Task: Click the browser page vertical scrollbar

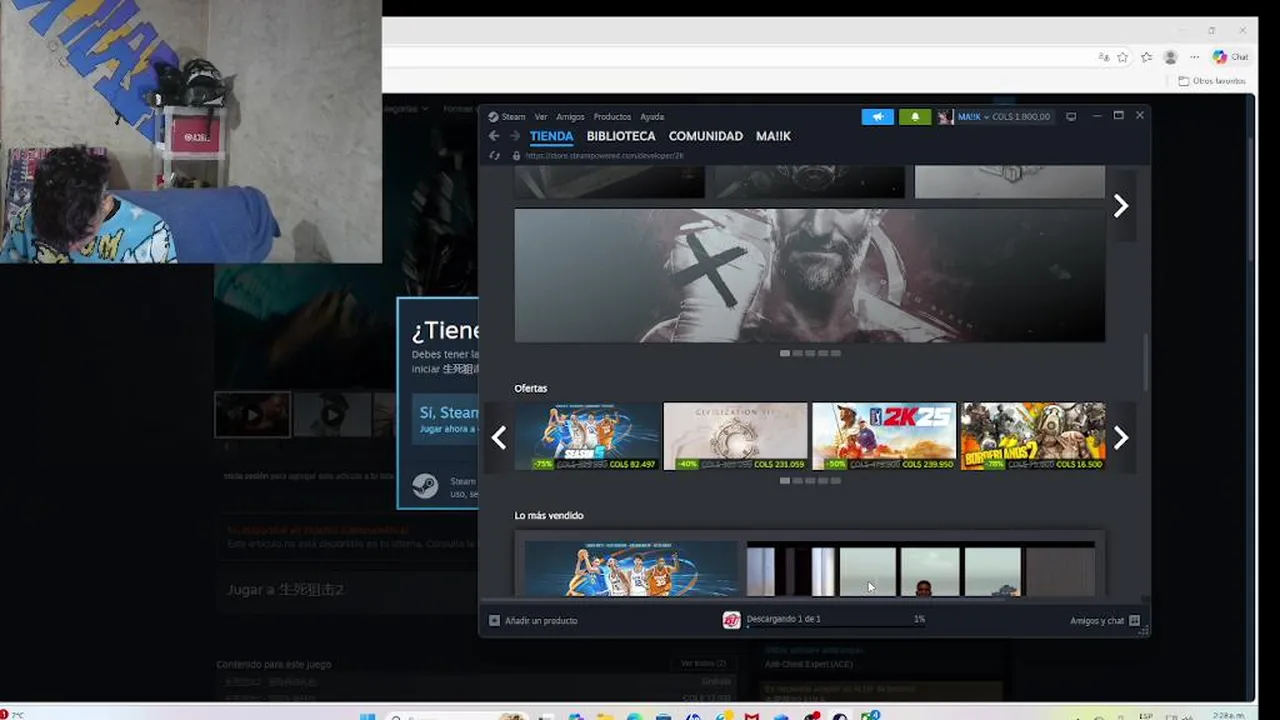Action: 1252,200
